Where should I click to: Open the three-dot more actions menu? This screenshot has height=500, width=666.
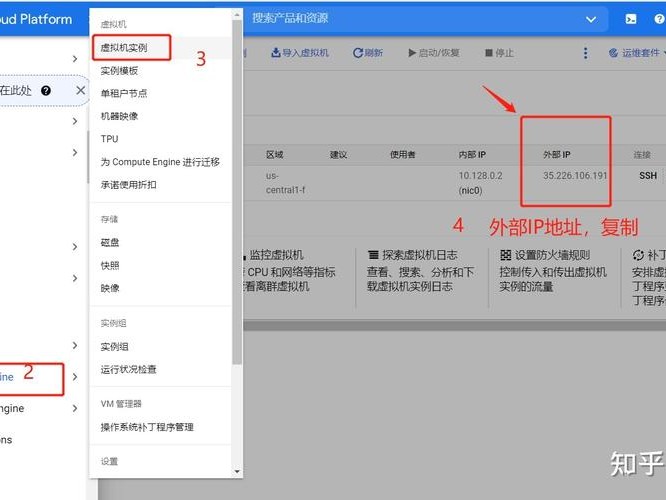click(x=586, y=53)
